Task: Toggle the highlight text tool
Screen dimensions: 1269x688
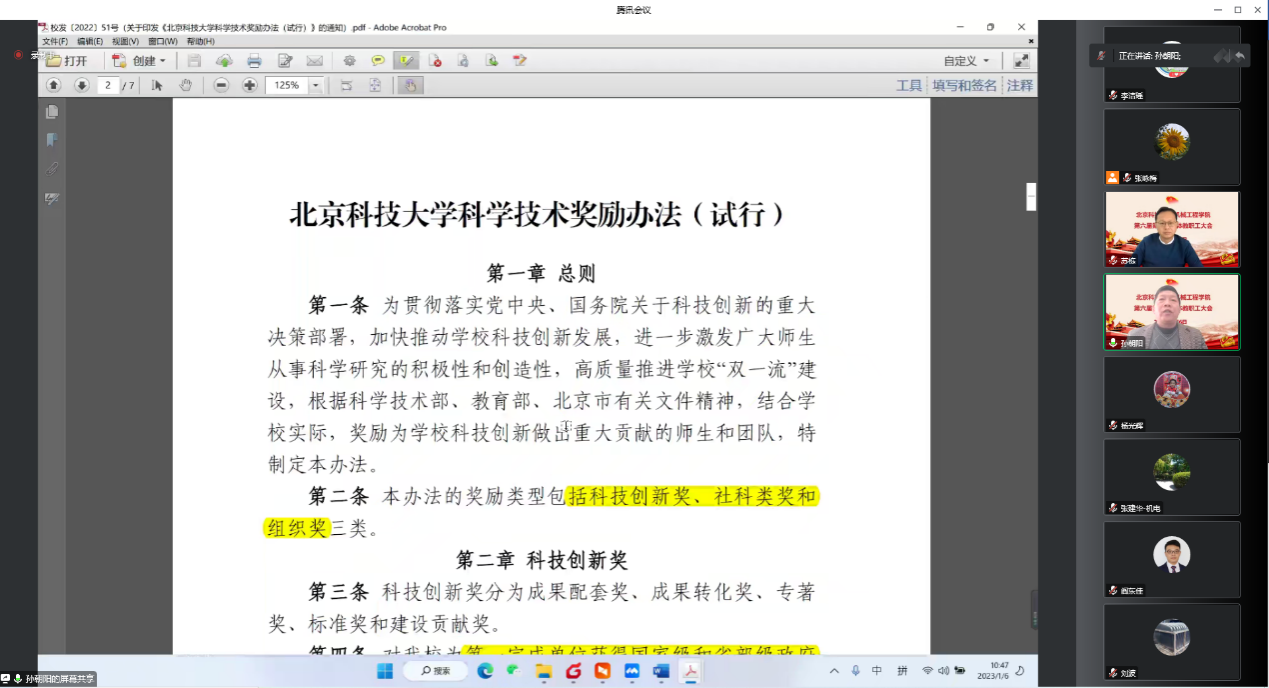Action: [406, 61]
